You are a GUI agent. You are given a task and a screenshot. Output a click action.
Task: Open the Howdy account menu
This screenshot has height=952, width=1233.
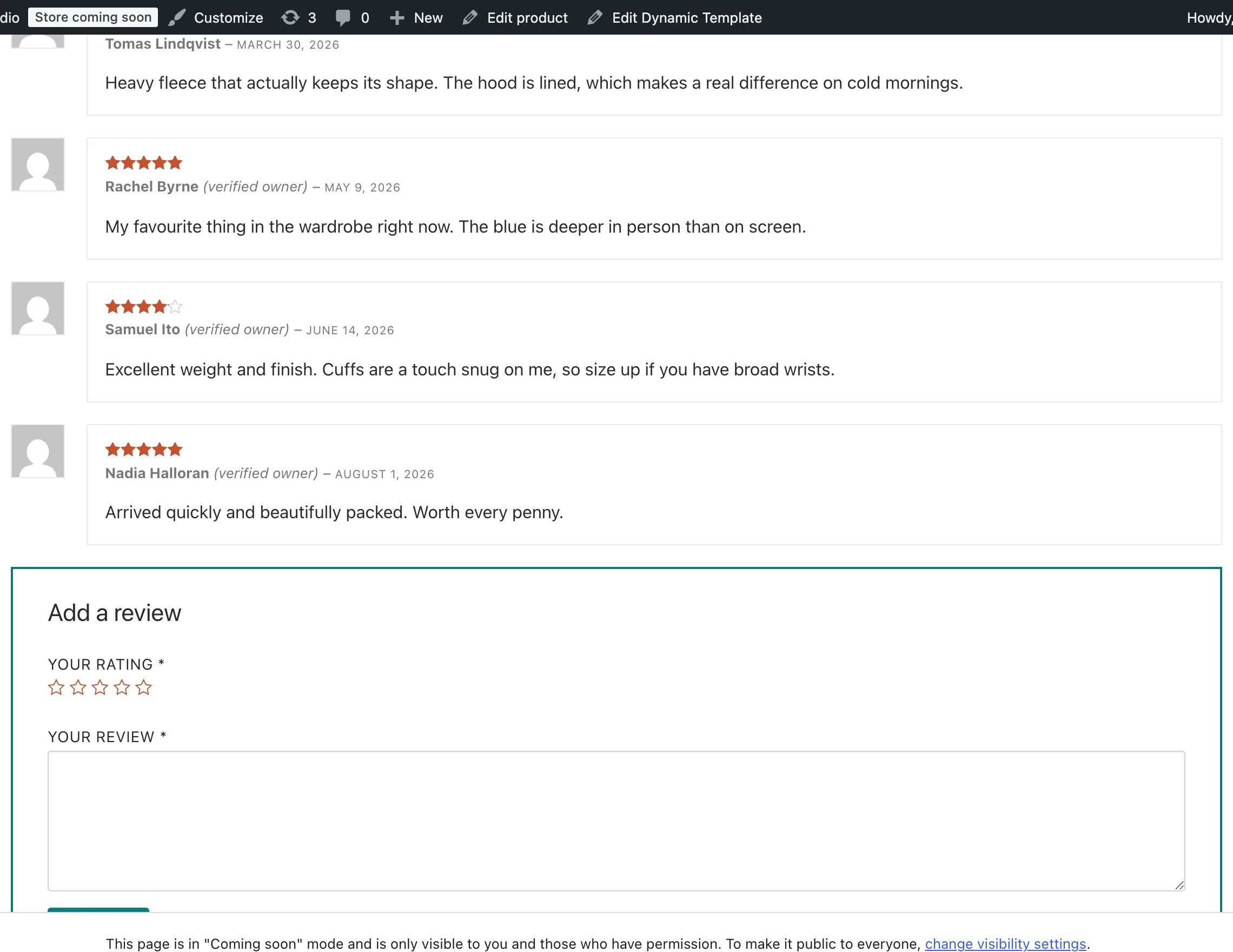tap(1209, 17)
